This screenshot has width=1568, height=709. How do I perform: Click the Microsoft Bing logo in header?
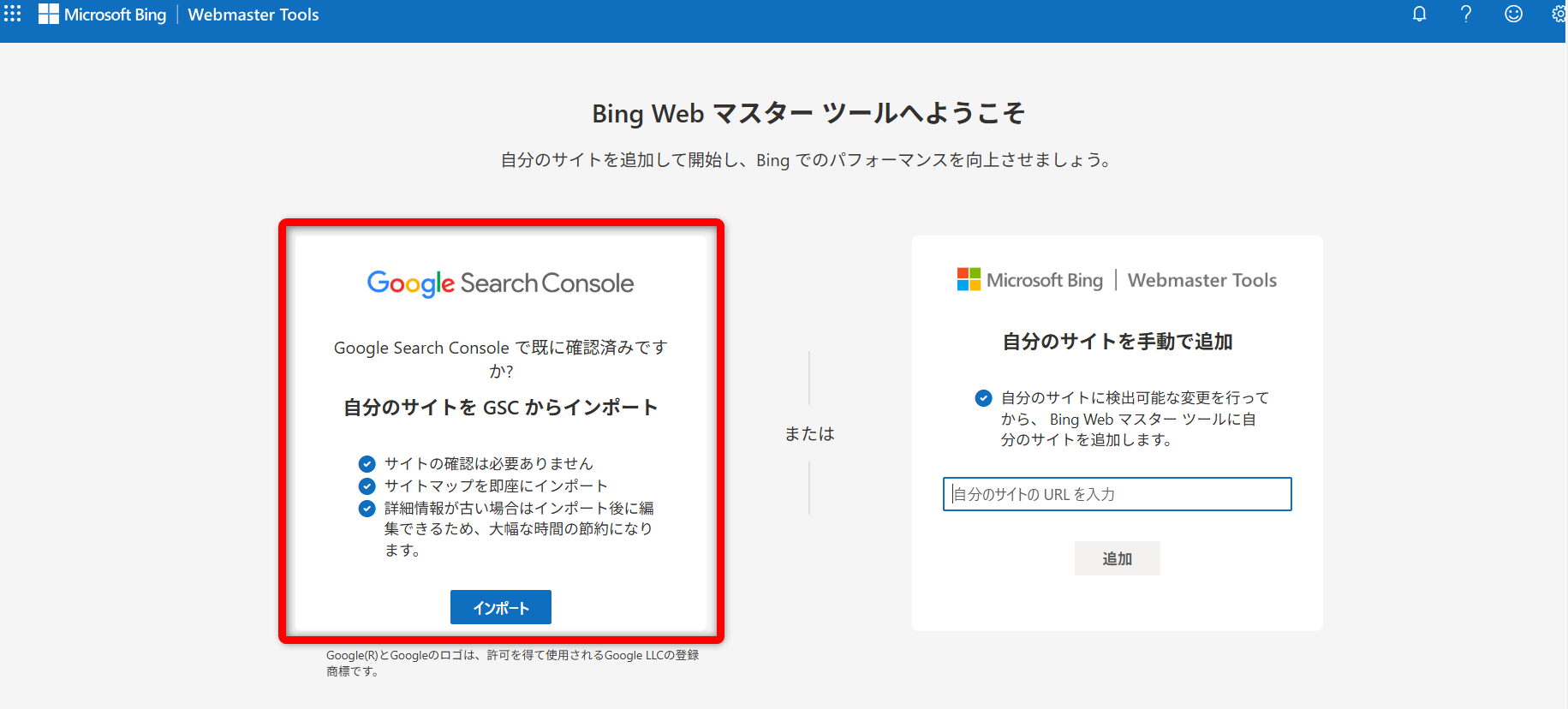point(103,15)
